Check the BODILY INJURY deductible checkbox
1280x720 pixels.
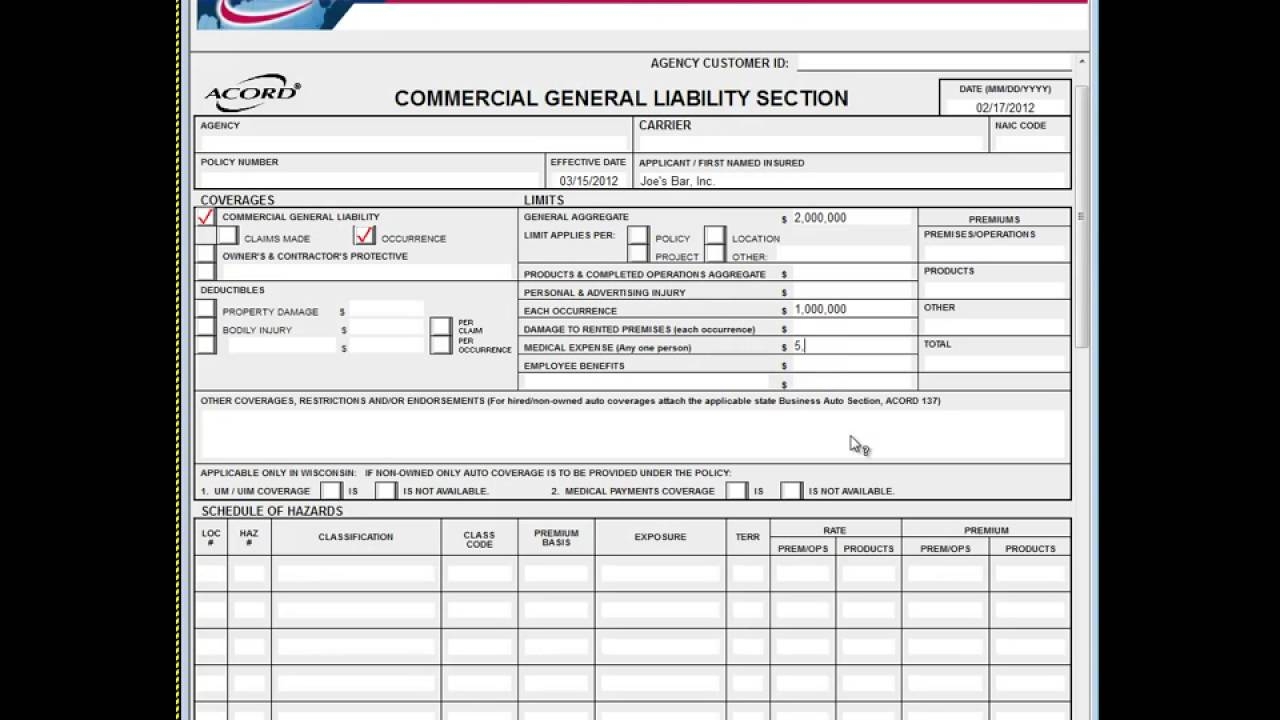(206, 328)
